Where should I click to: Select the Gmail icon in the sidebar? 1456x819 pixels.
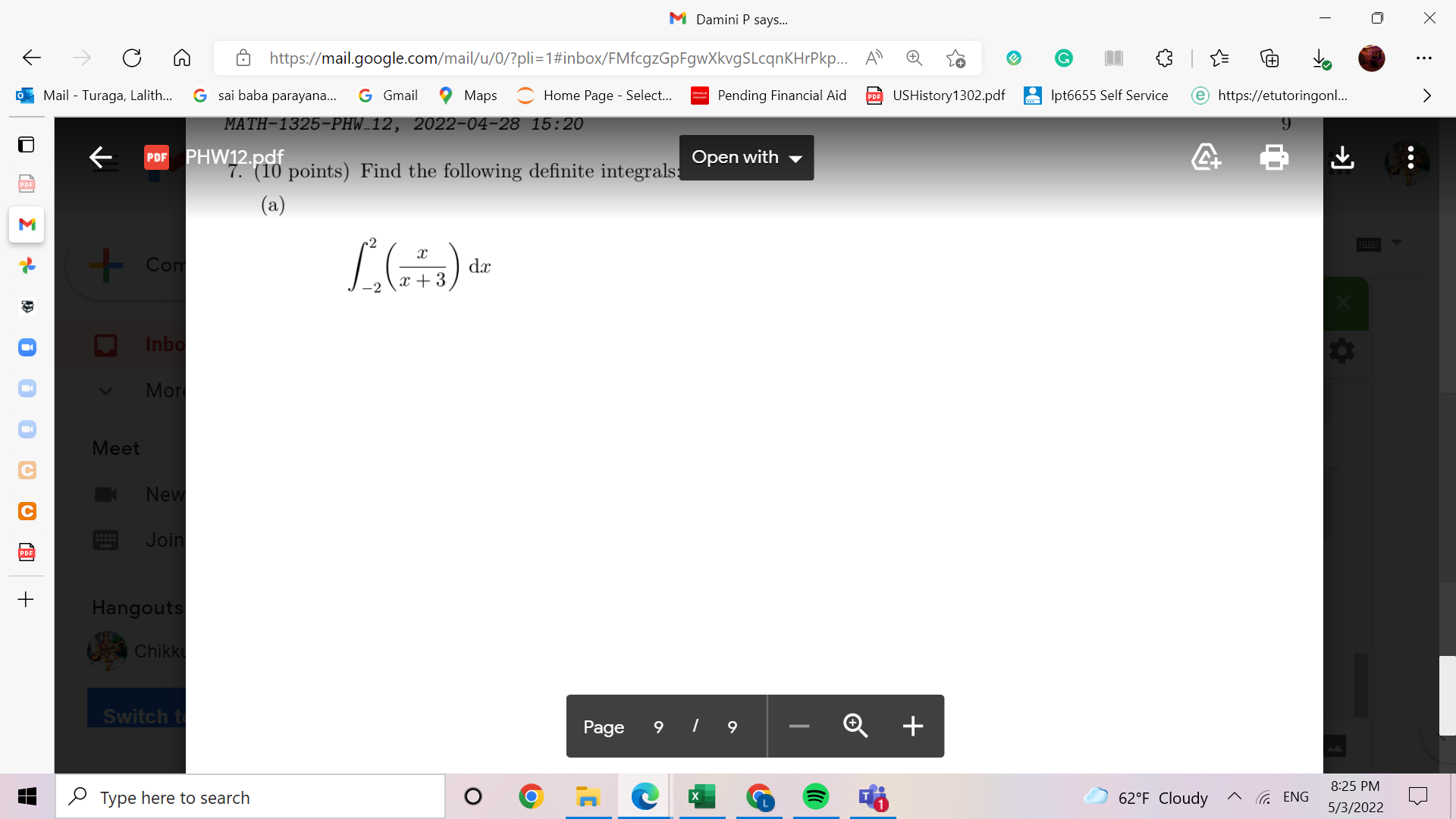point(27,224)
